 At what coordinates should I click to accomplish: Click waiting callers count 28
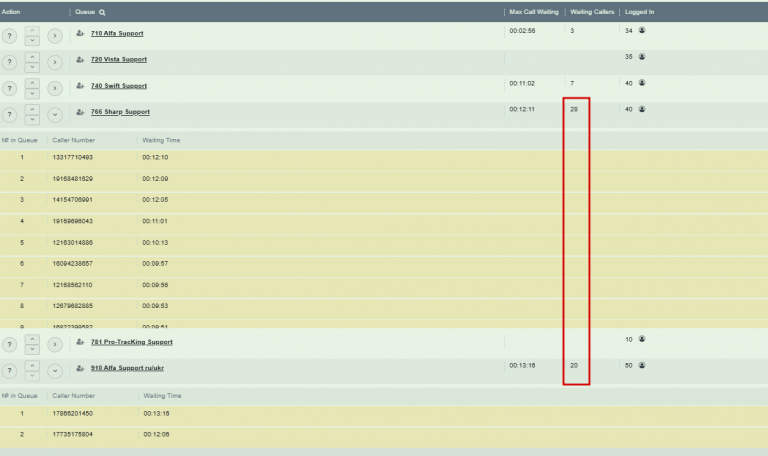(574, 109)
